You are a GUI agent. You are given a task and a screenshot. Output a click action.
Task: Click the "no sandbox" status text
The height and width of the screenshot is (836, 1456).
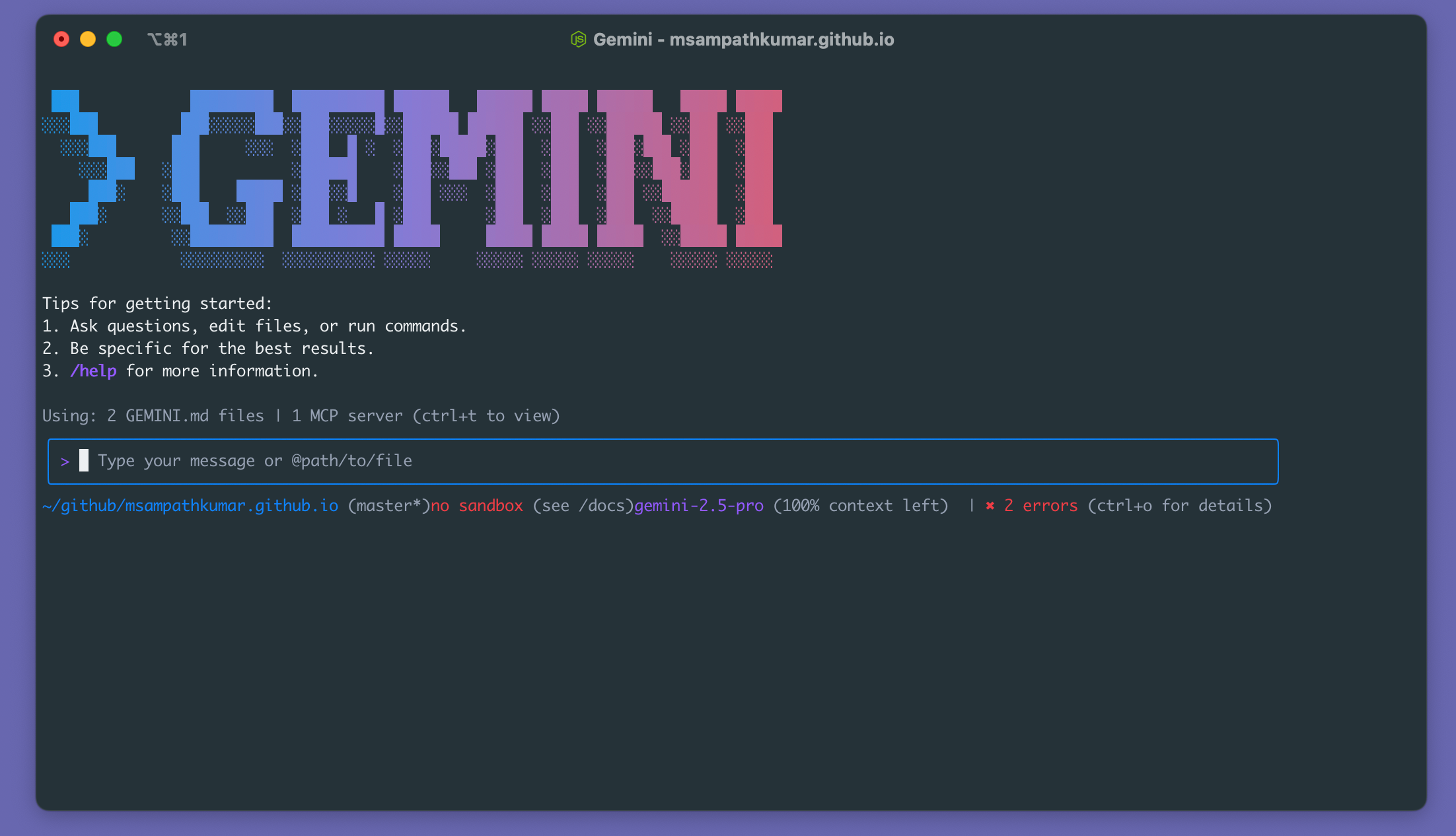(x=477, y=506)
